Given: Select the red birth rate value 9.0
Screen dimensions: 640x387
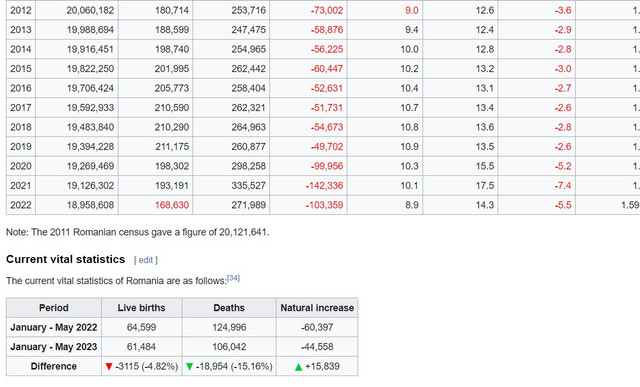Looking at the screenshot, I should pyautogui.click(x=412, y=11).
